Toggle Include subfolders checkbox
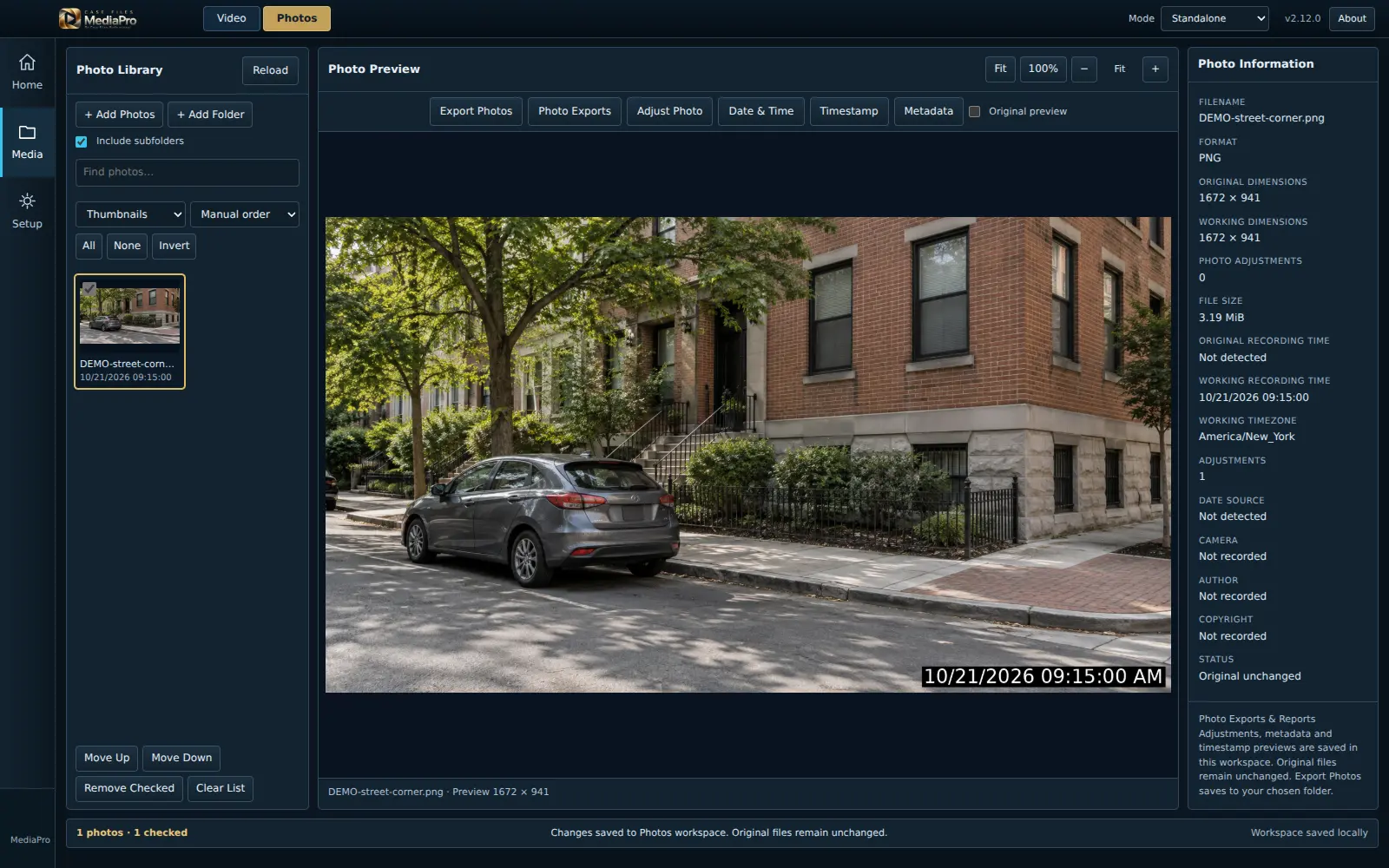 (x=82, y=141)
